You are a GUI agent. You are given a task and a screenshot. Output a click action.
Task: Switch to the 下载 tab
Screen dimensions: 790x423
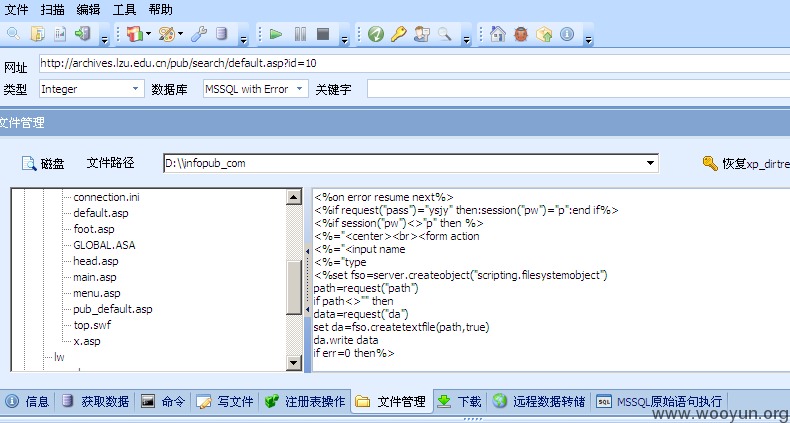(459, 401)
